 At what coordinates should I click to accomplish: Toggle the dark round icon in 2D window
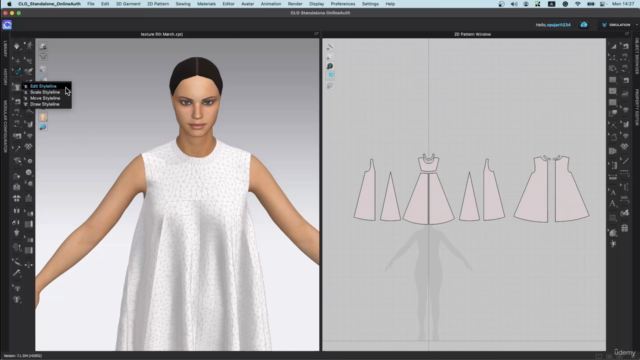(330, 66)
